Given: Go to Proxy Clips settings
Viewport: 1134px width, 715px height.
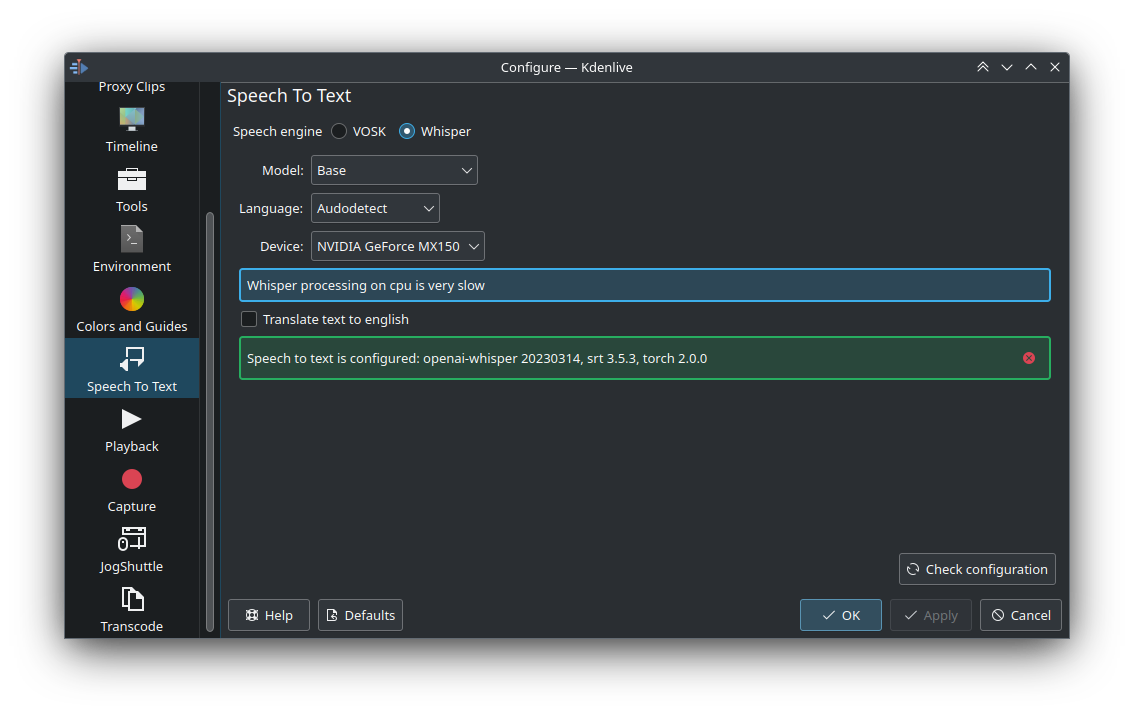Looking at the screenshot, I should [x=132, y=87].
